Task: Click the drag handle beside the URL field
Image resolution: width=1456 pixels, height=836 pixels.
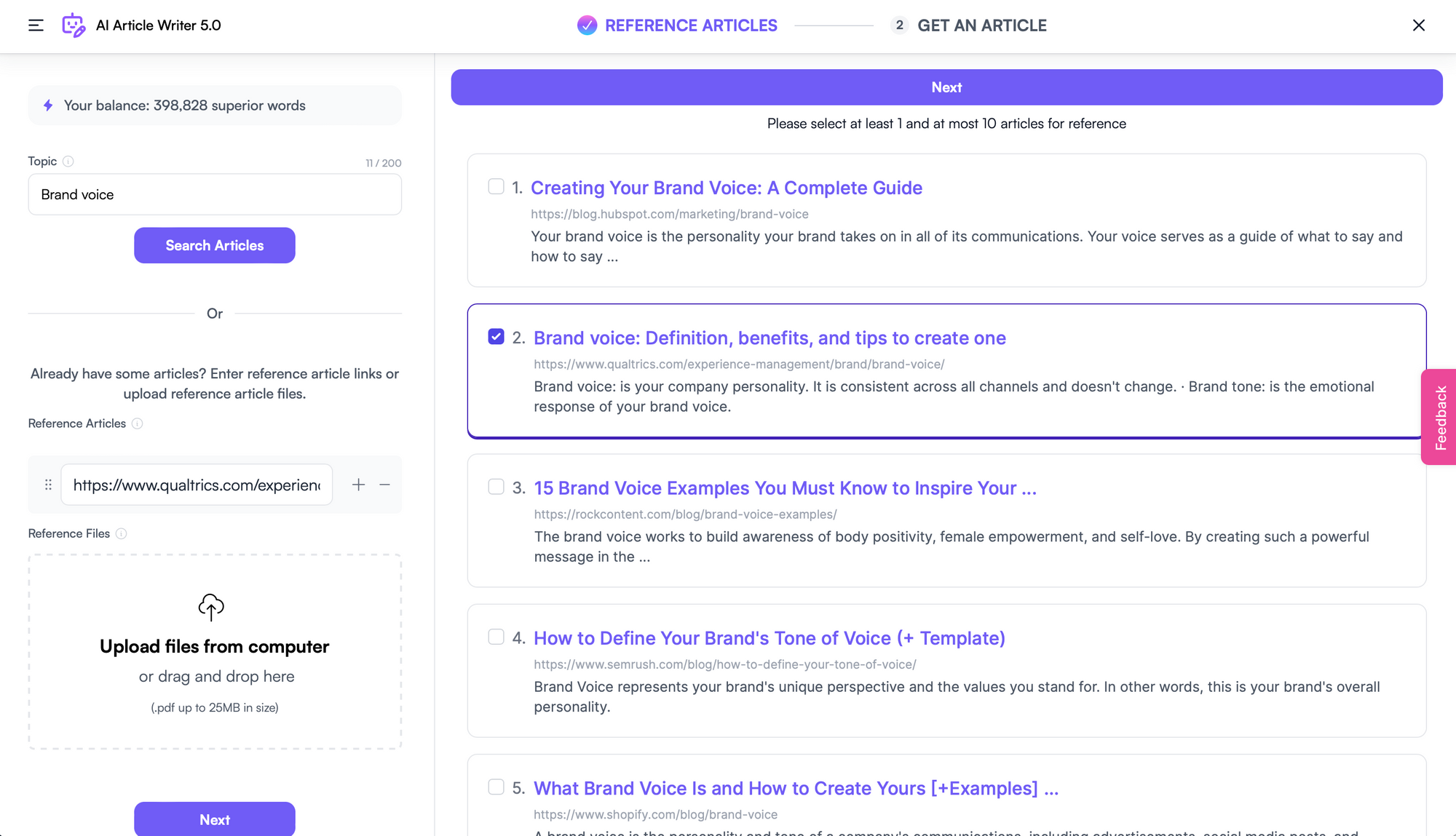Action: (x=47, y=485)
